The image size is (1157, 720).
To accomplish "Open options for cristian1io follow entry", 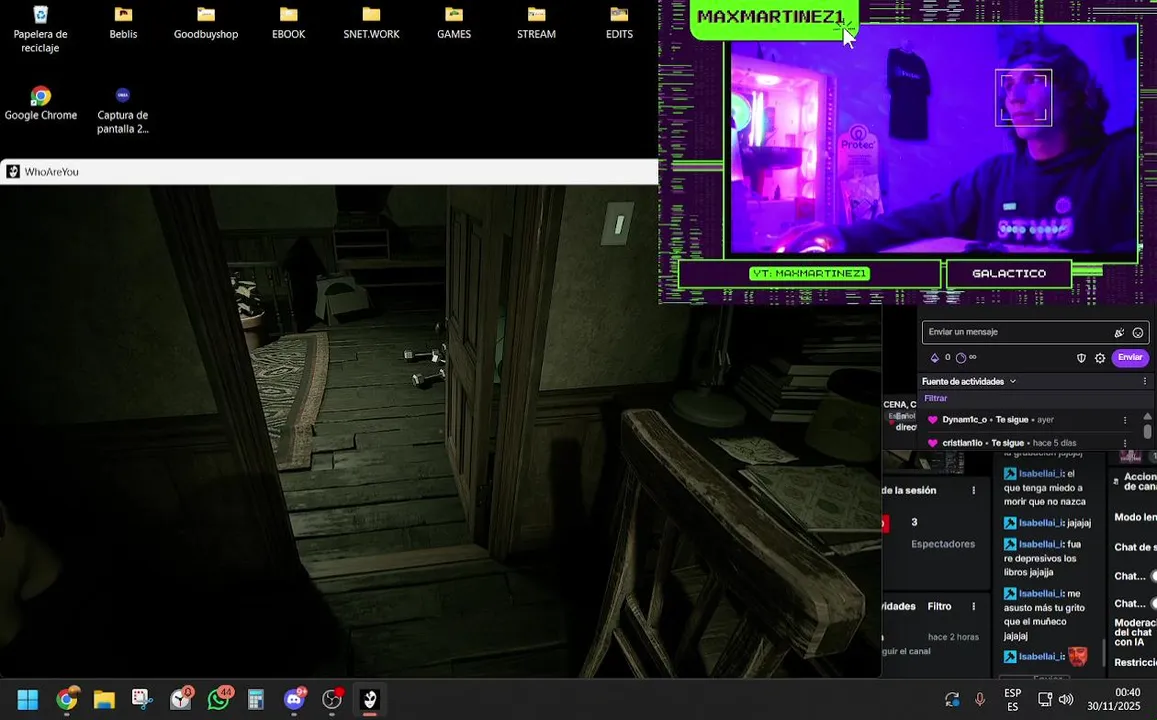I will (1125, 443).
